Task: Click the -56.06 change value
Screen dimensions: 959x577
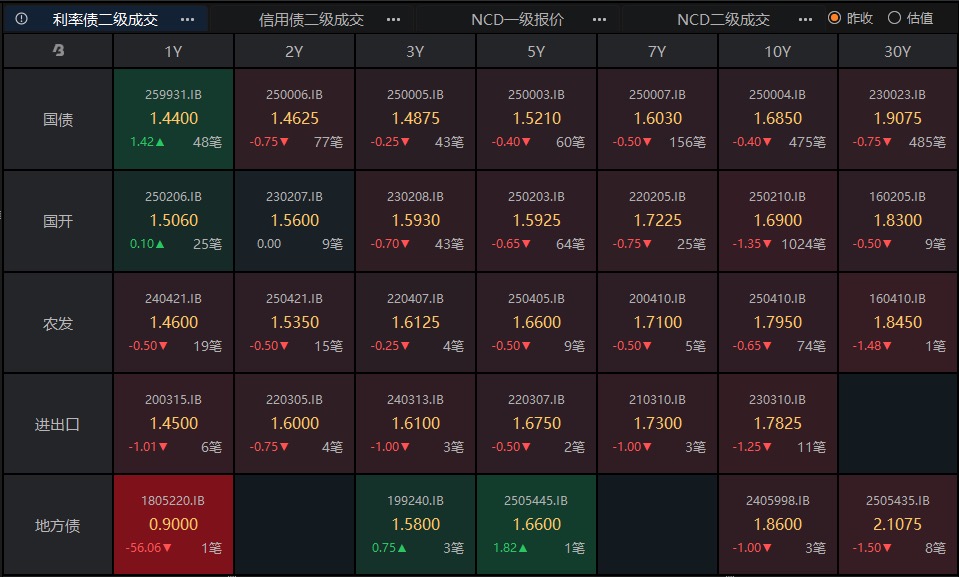Action: pyautogui.click(x=144, y=548)
